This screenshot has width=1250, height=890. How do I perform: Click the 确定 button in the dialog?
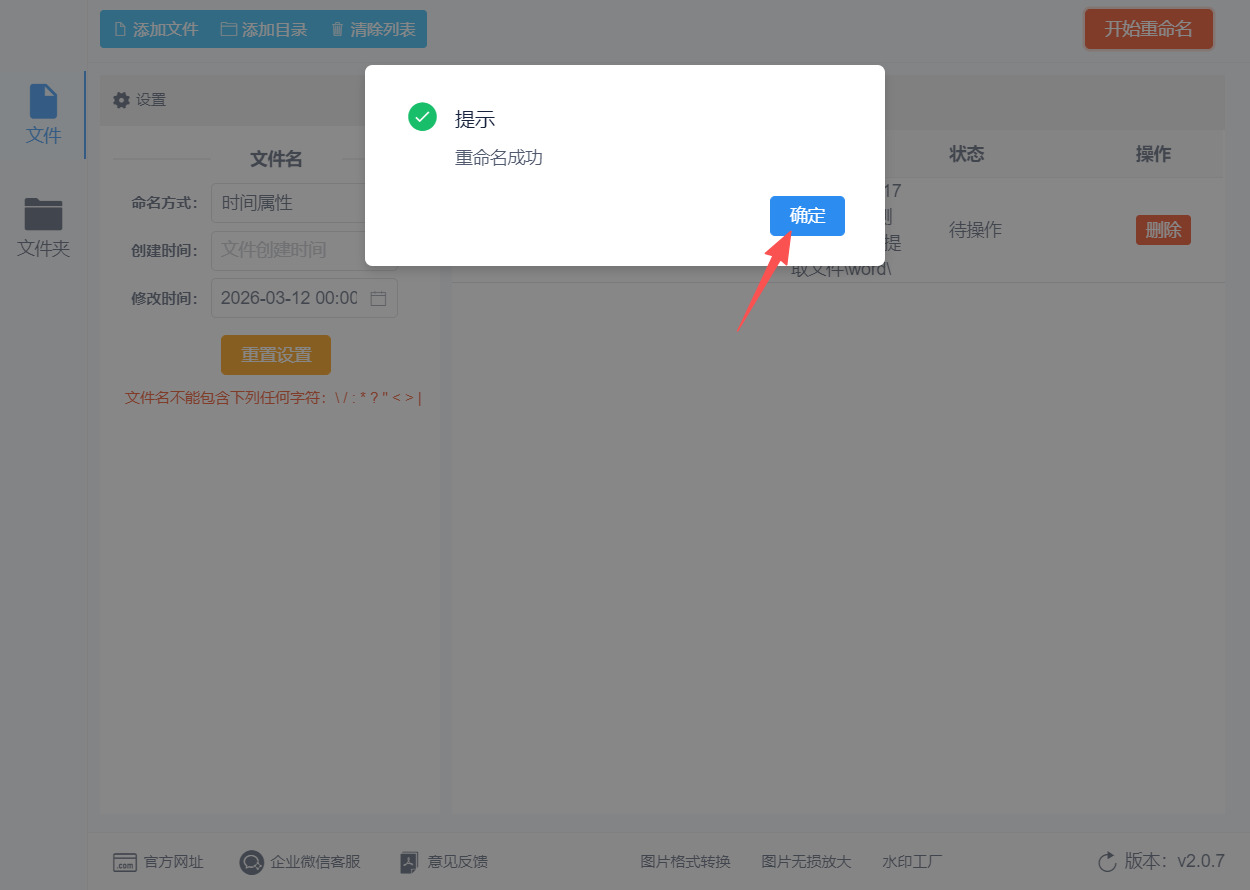(807, 215)
